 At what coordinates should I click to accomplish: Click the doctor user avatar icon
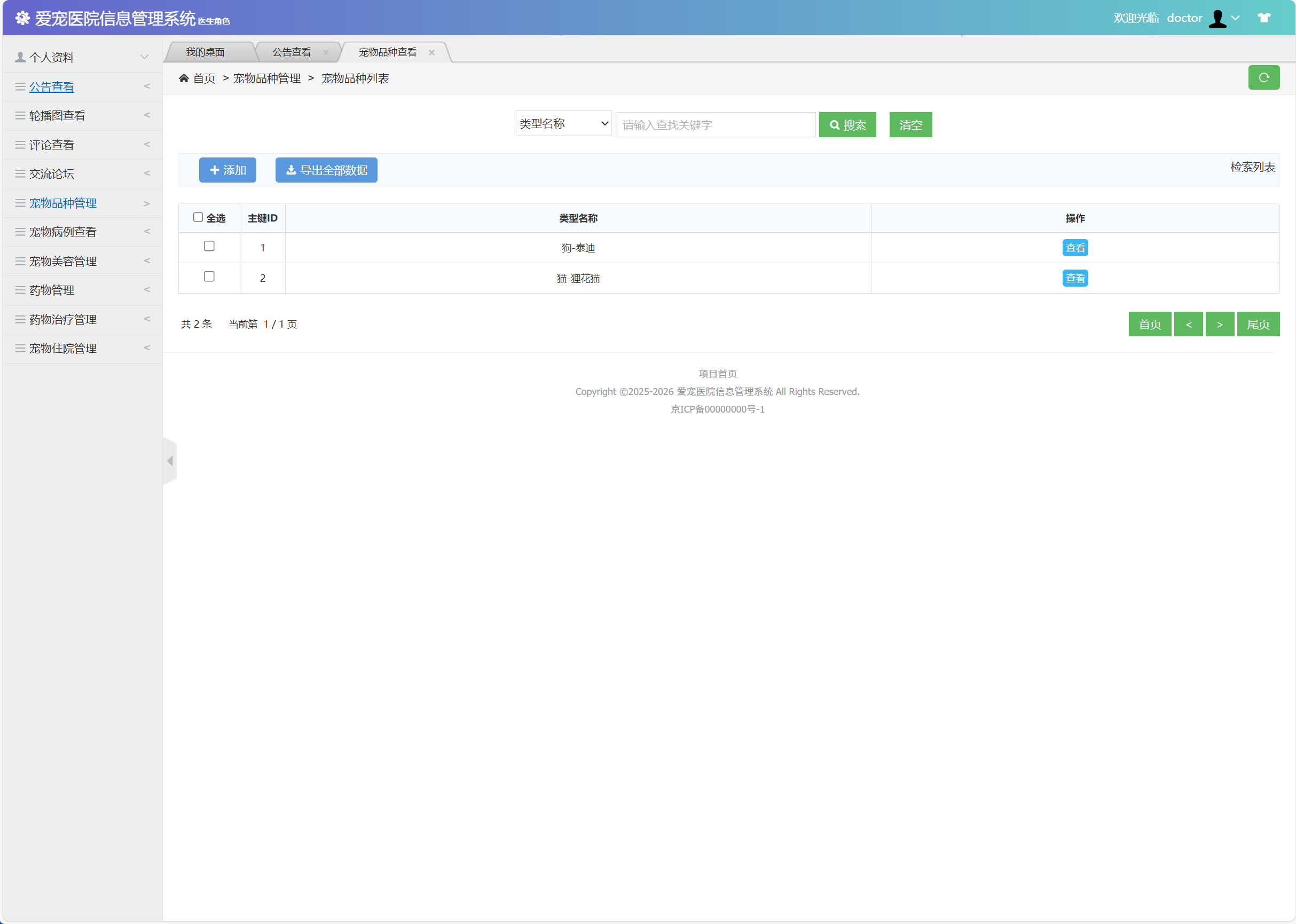coord(1217,18)
